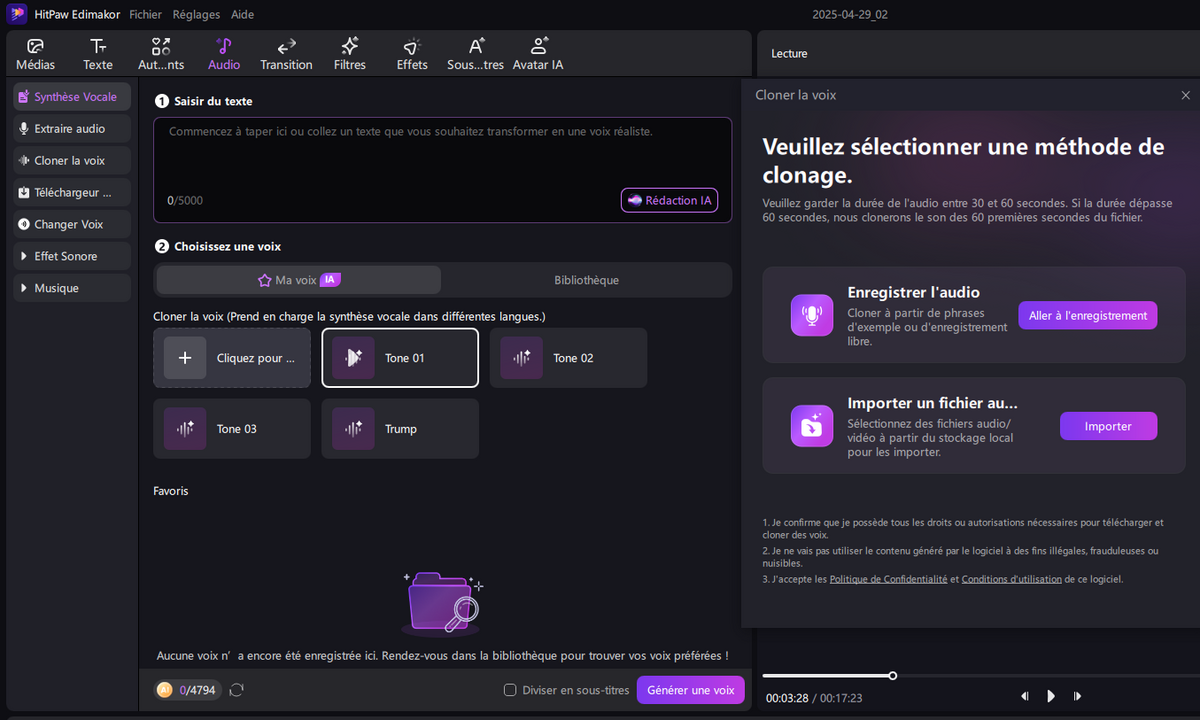The image size is (1200, 720).
Task: Switch to the Ma voix tab
Action: point(299,280)
